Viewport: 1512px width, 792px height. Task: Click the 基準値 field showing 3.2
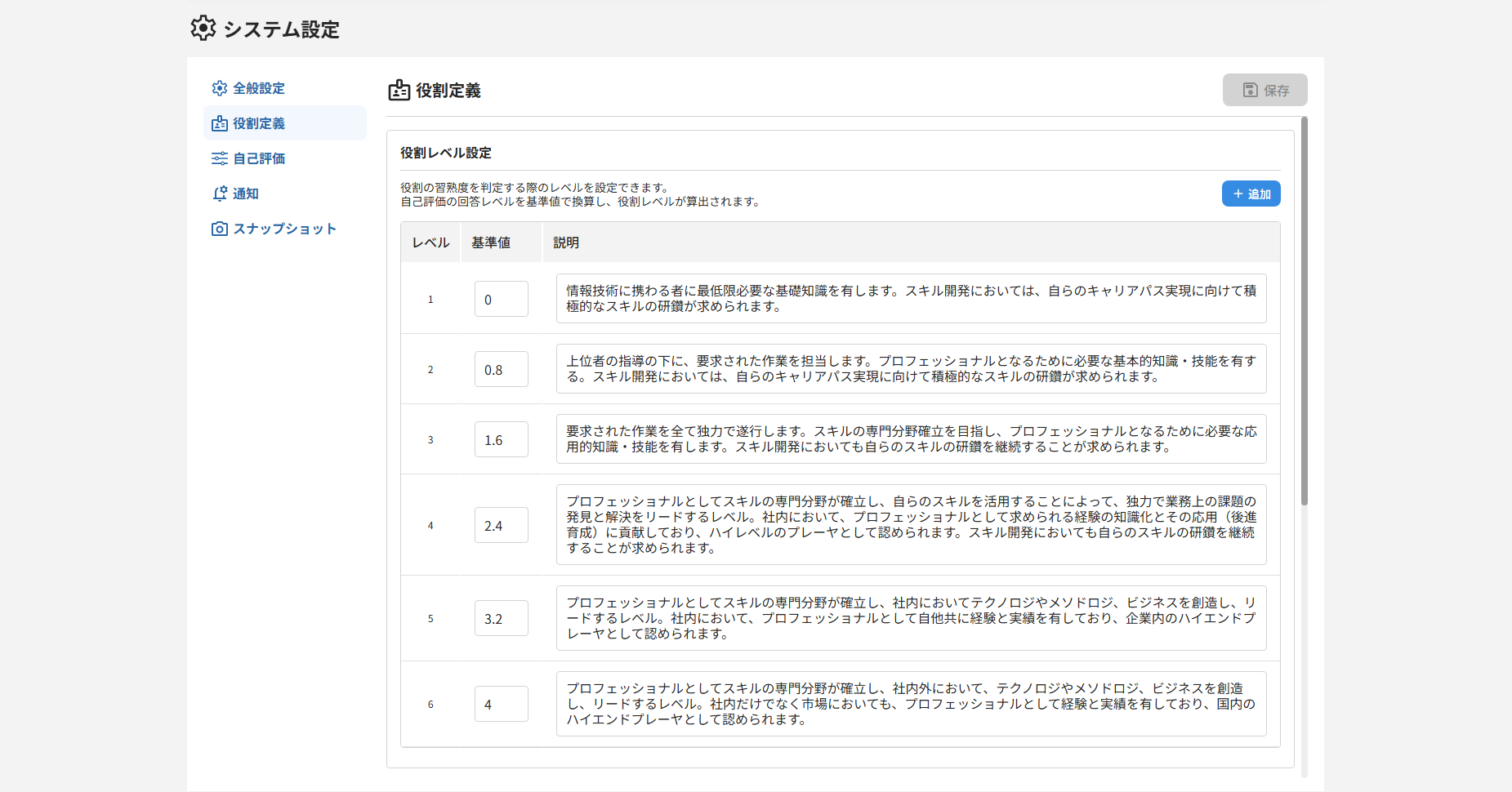(x=501, y=618)
